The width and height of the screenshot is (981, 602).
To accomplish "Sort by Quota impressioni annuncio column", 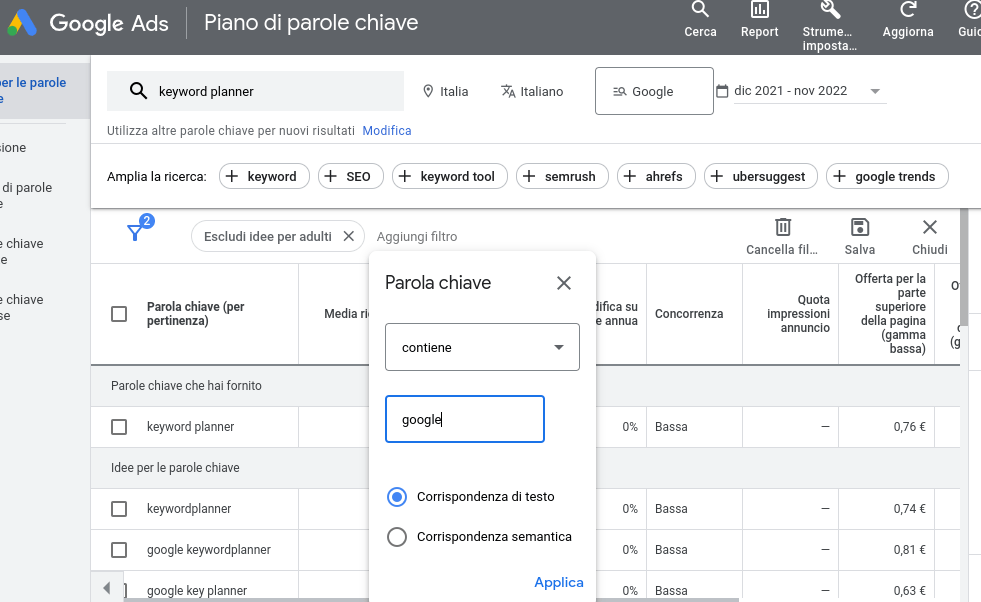I will pos(798,314).
